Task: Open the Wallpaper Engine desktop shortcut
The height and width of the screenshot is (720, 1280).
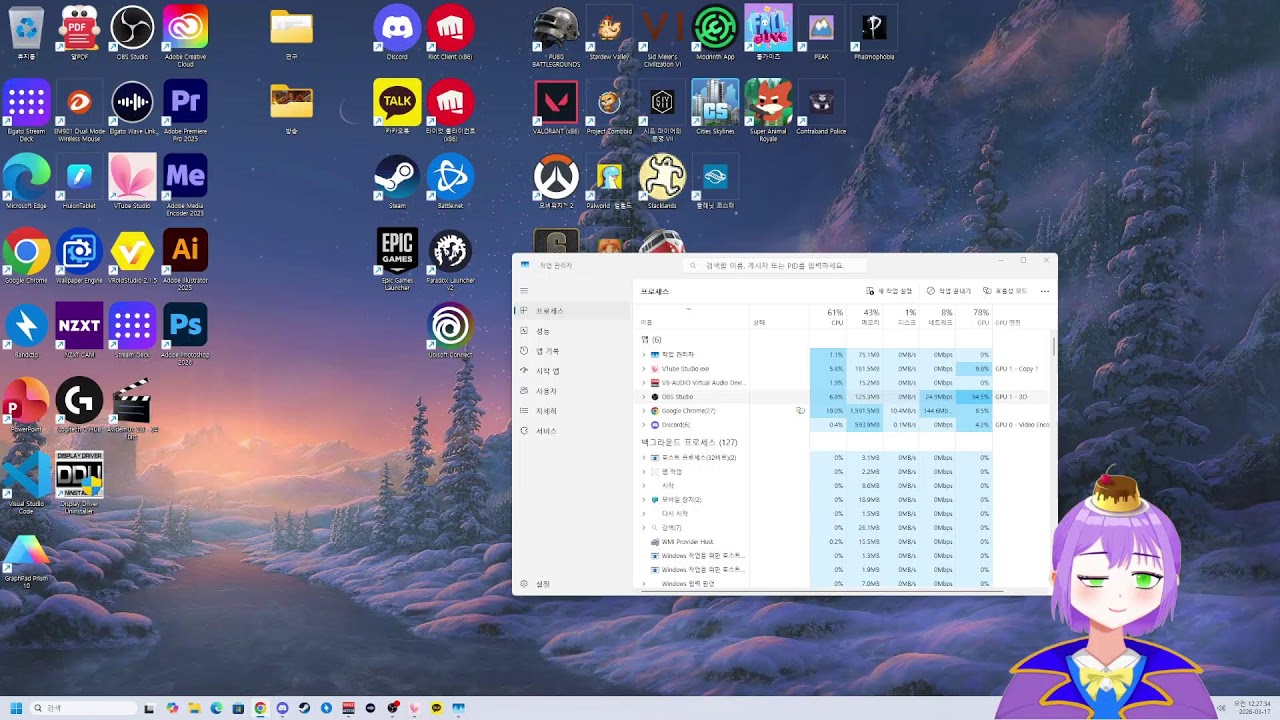Action: [79, 257]
